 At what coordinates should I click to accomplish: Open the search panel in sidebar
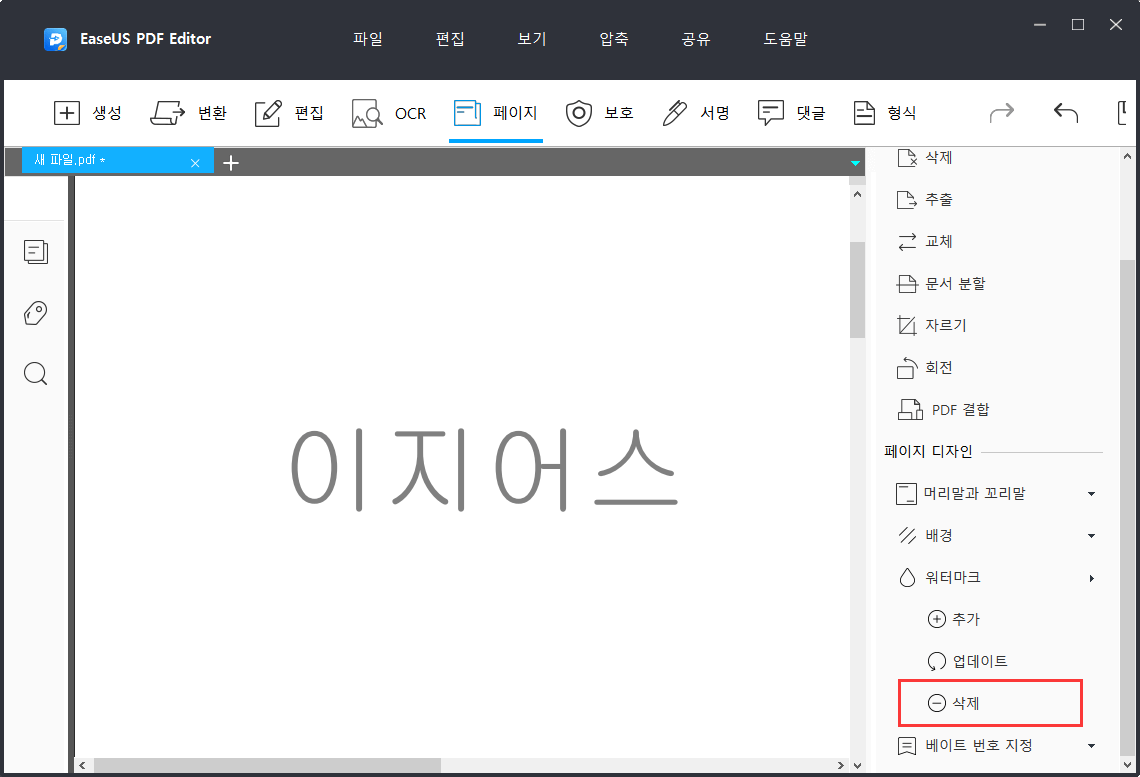pyautogui.click(x=35, y=373)
